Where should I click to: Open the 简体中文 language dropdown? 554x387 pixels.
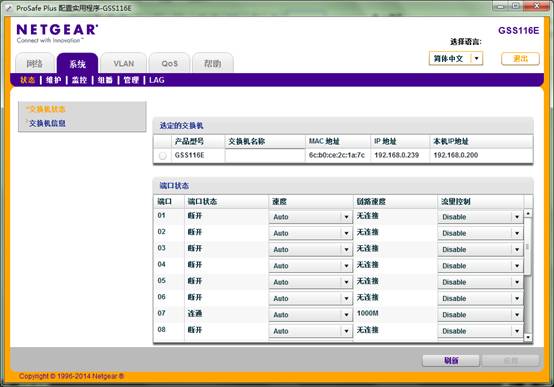coord(456,58)
